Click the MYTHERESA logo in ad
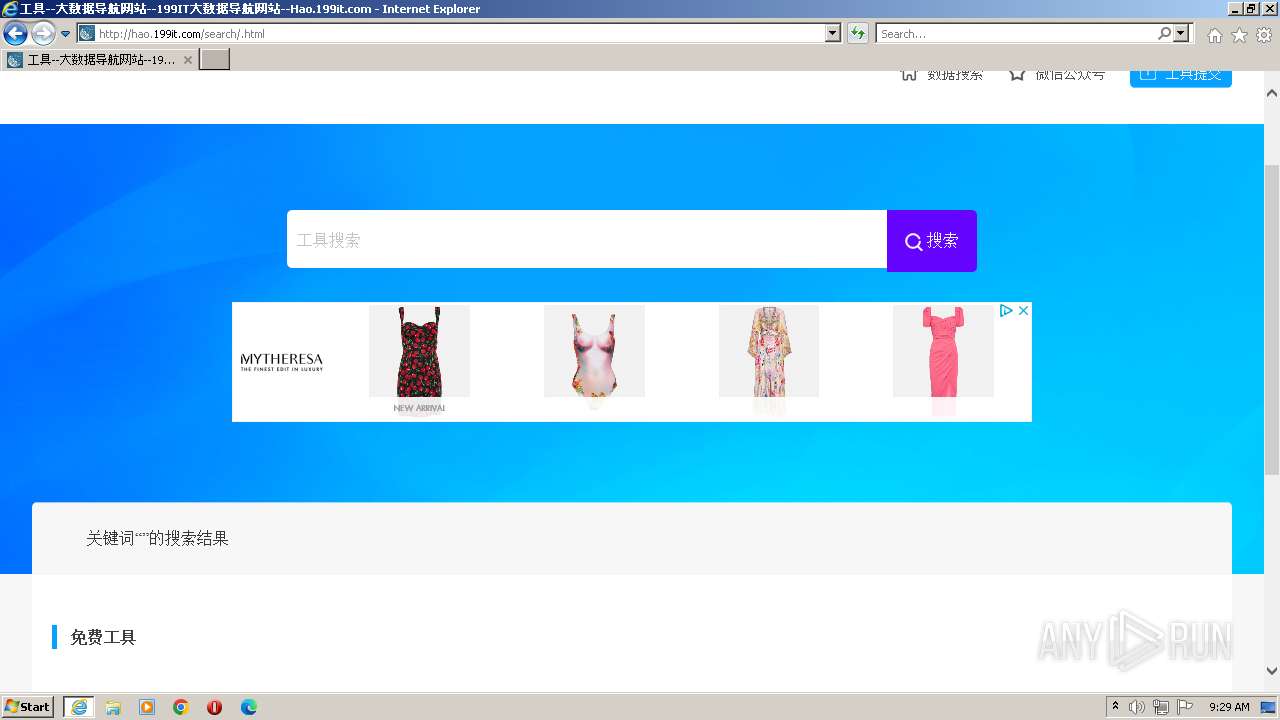Screen dimensions: 1280x720 tap(282, 362)
